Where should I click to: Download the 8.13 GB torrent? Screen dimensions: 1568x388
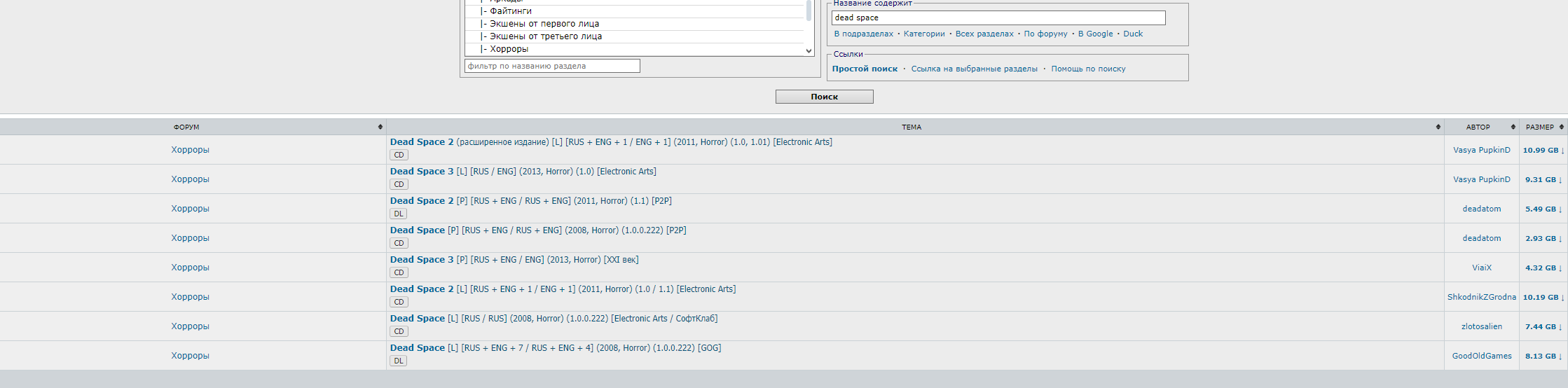[1543, 356]
